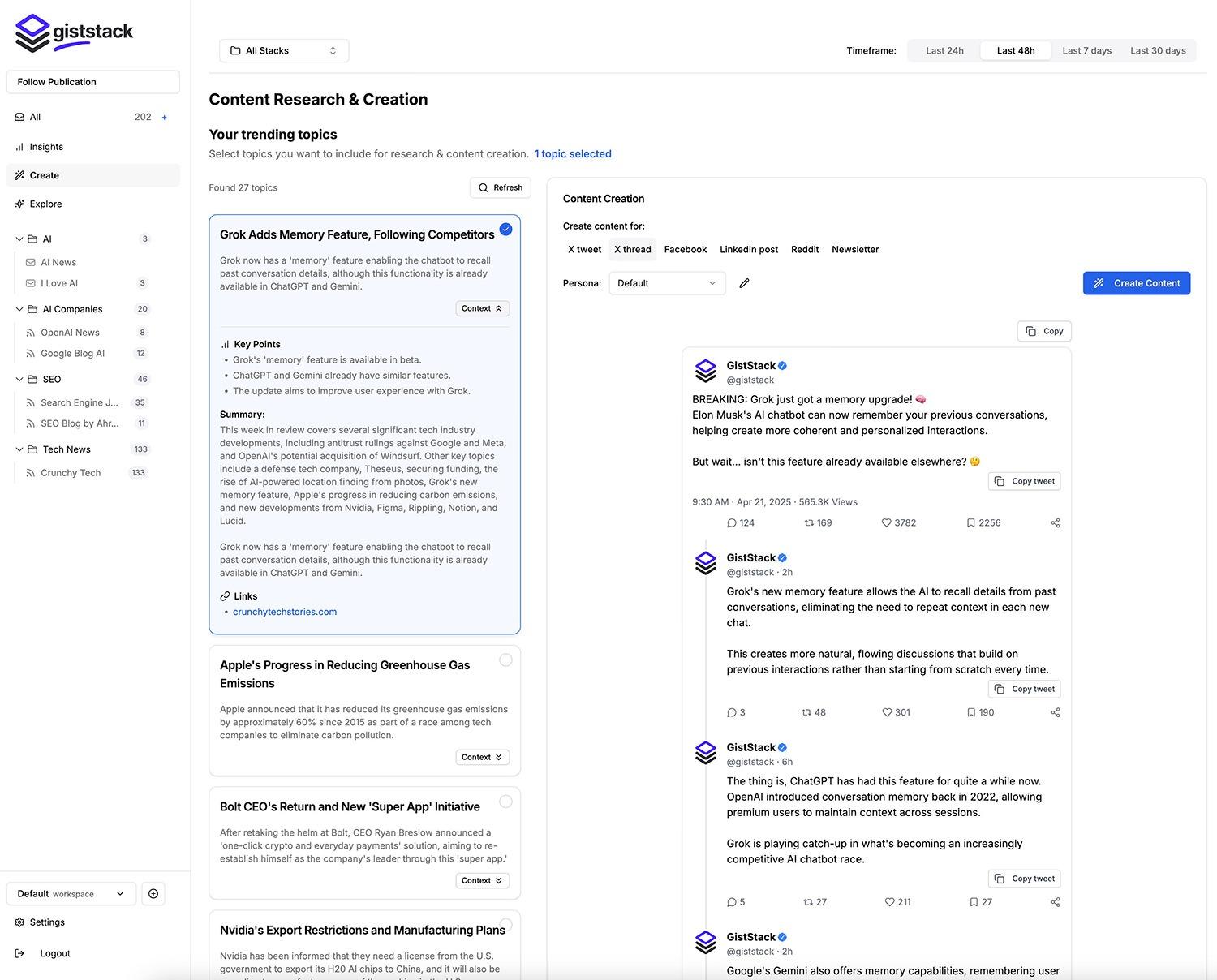Click the reply icon showing 124
The width and height of the screenshot is (1217, 980).
[731, 523]
